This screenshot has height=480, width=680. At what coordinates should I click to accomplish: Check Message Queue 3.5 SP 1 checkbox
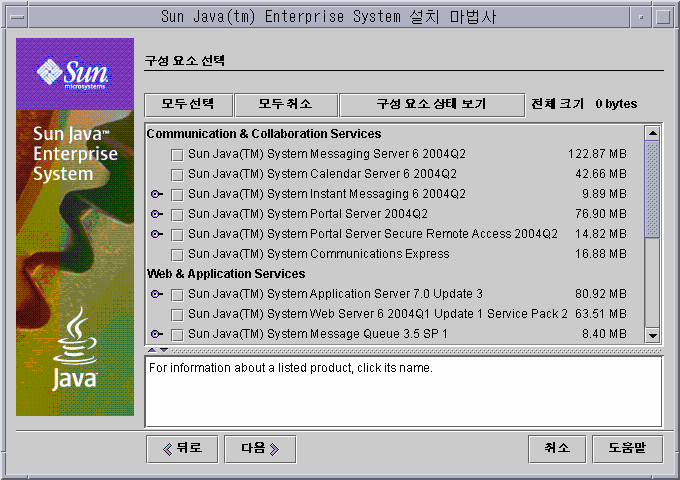(x=177, y=335)
